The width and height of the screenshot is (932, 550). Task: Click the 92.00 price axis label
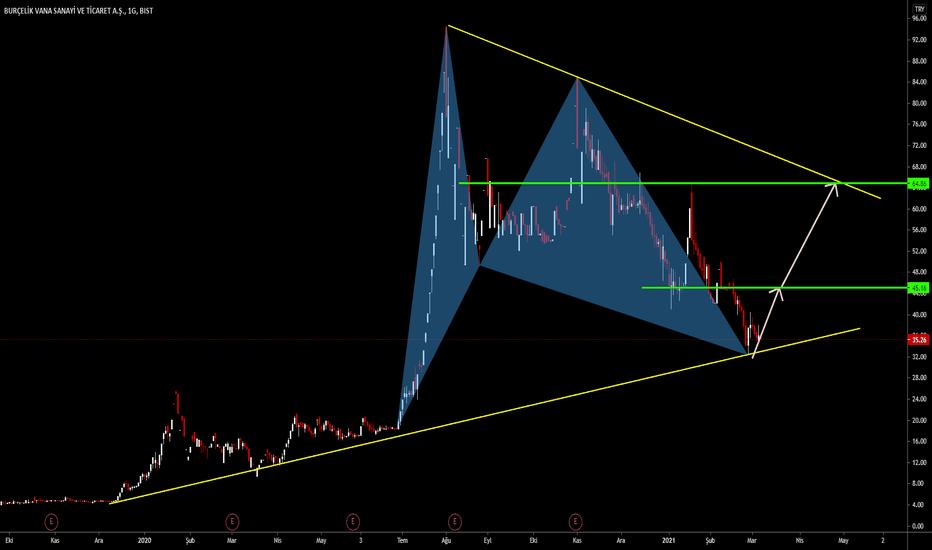919,40
